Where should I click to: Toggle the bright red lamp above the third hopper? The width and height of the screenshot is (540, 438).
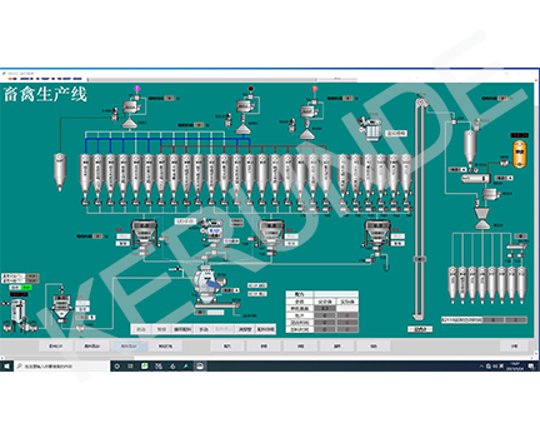click(x=314, y=89)
